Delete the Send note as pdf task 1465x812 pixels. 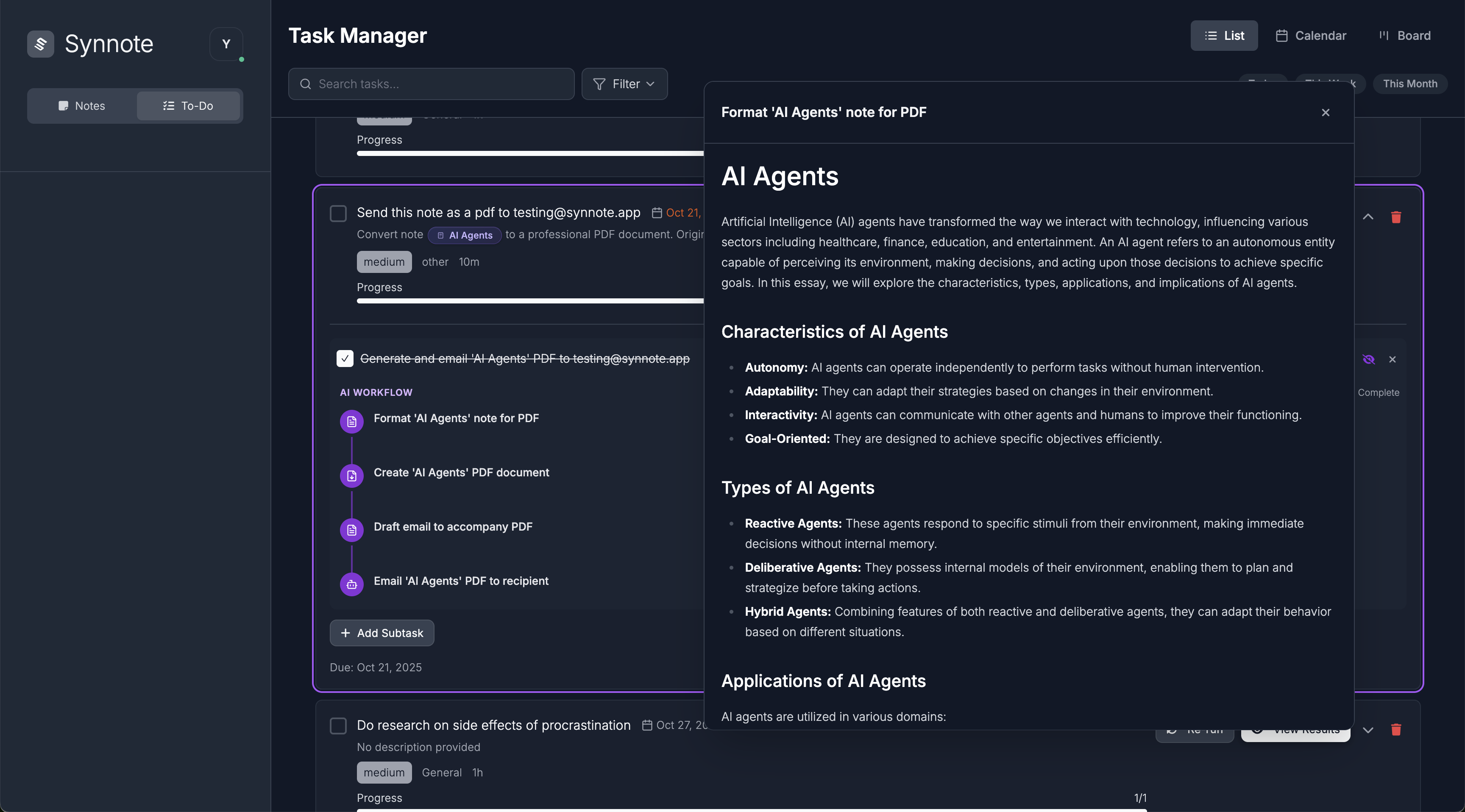[x=1395, y=217]
